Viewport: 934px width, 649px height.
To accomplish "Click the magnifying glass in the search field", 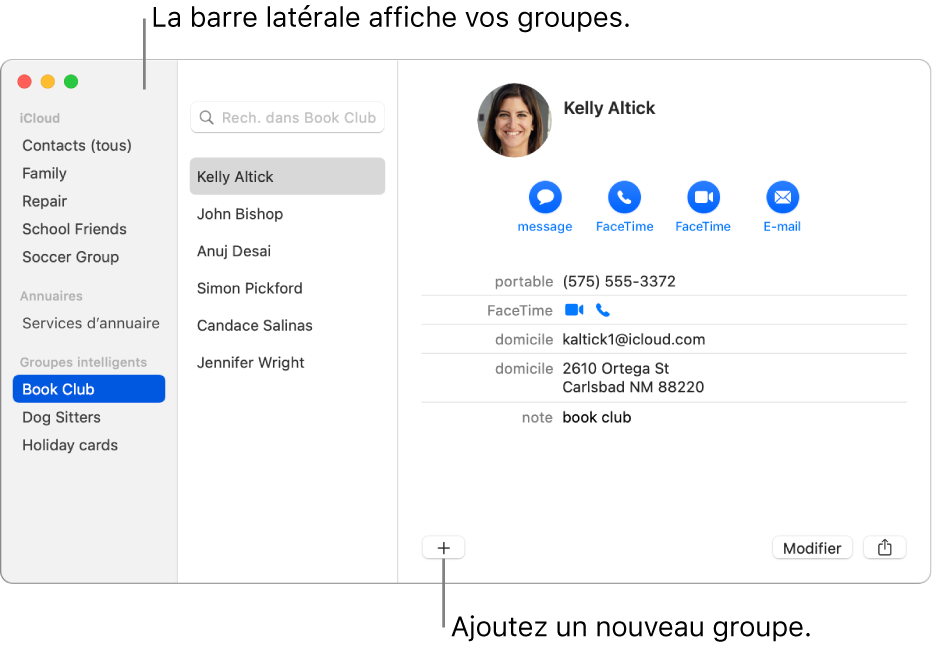I will [x=206, y=117].
